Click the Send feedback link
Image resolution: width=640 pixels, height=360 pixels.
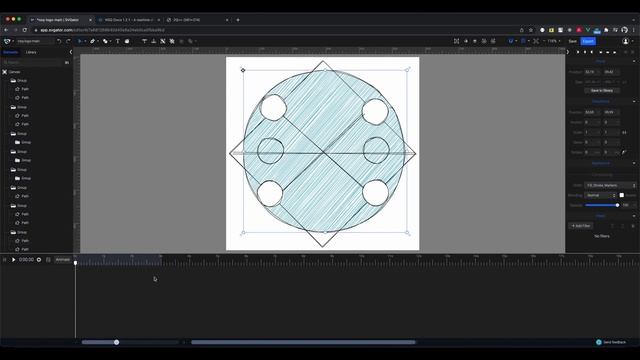click(x=611, y=342)
